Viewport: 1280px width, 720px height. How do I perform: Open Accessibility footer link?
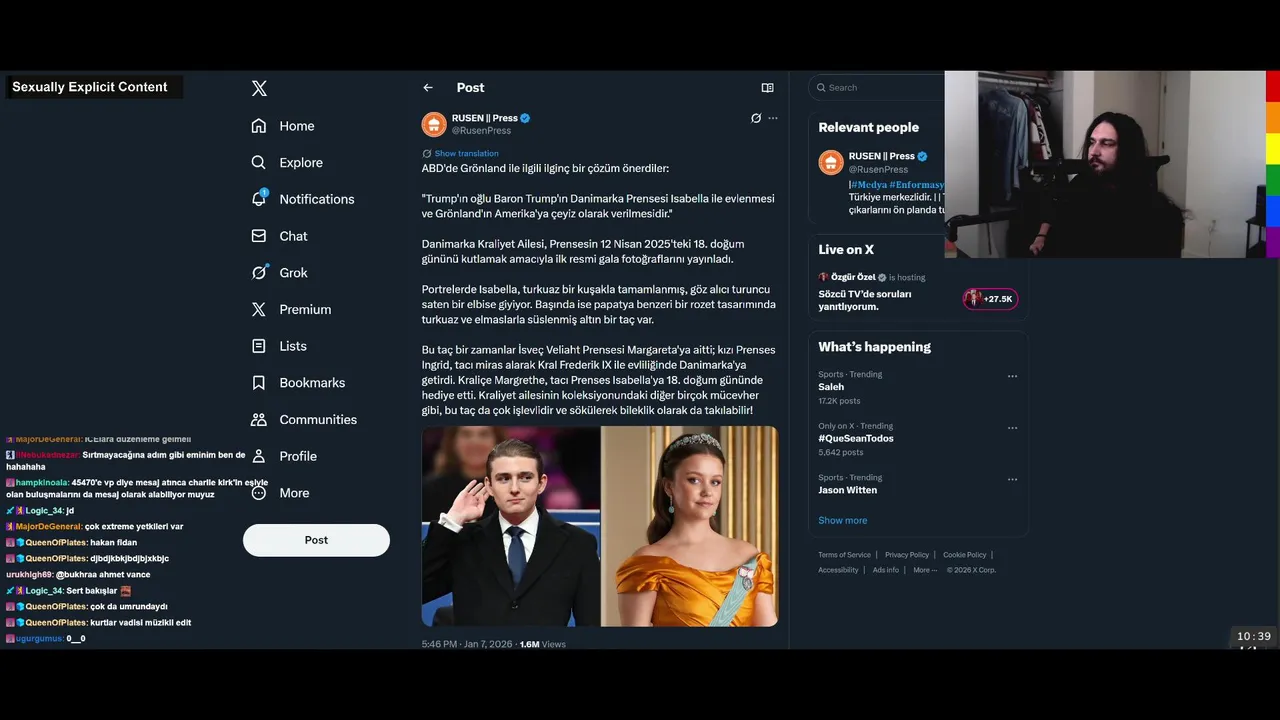tap(838, 570)
